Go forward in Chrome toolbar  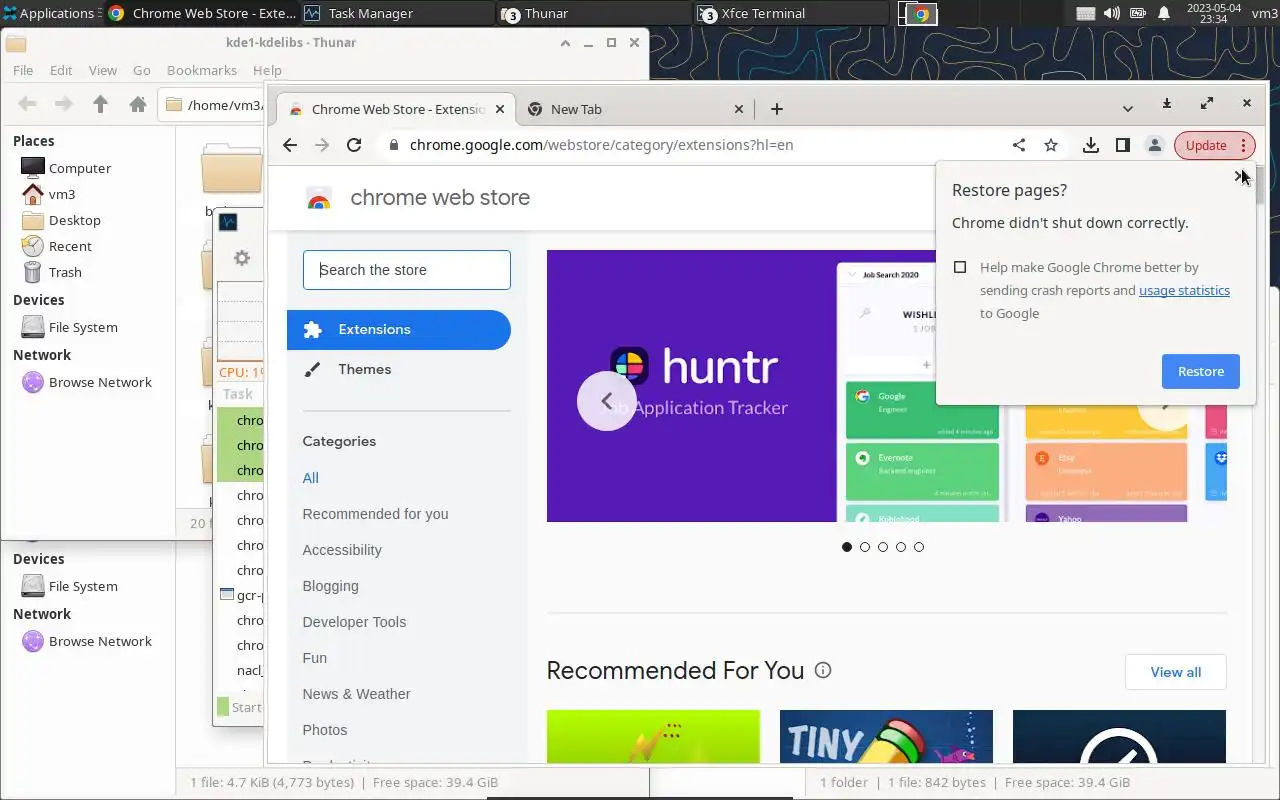coord(322,145)
